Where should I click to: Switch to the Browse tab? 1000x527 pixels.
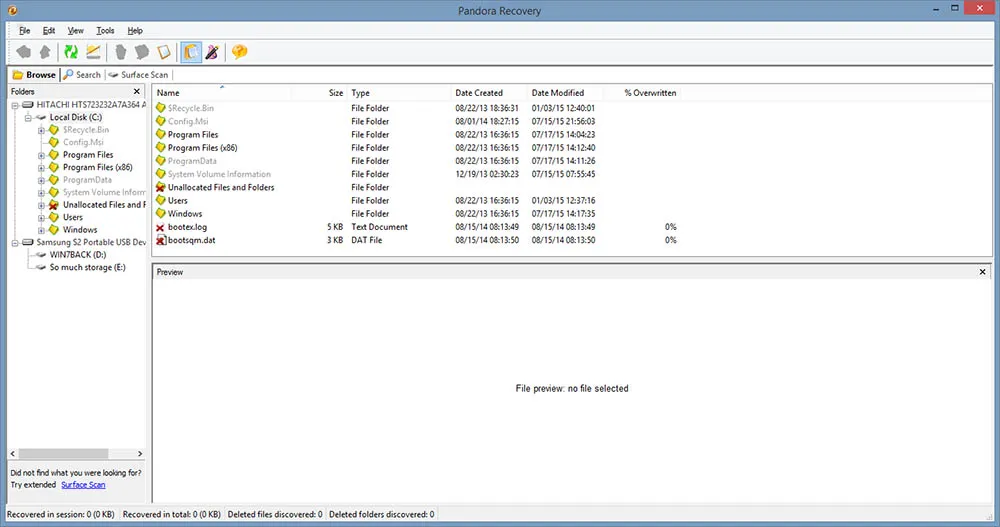34,75
